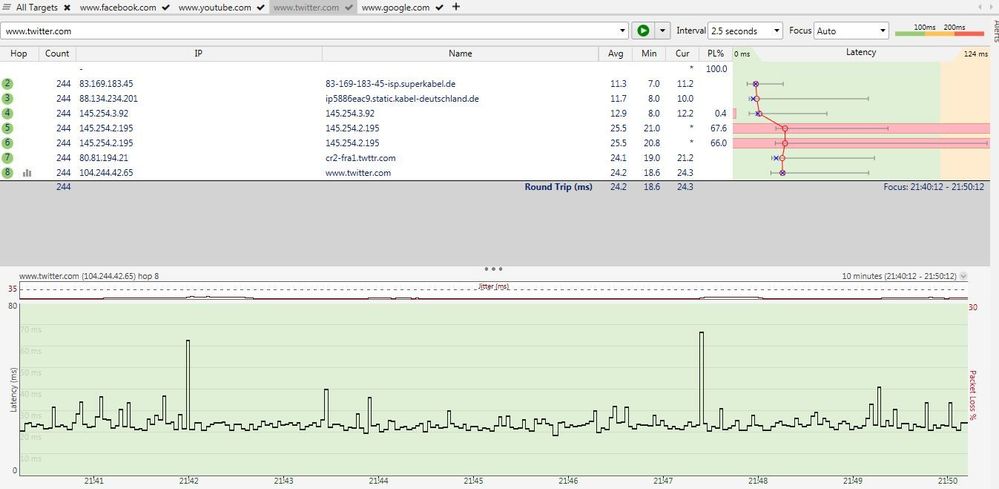Click the 66.0 packet loss value
This screenshot has width=999, height=489.
coord(718,143)
